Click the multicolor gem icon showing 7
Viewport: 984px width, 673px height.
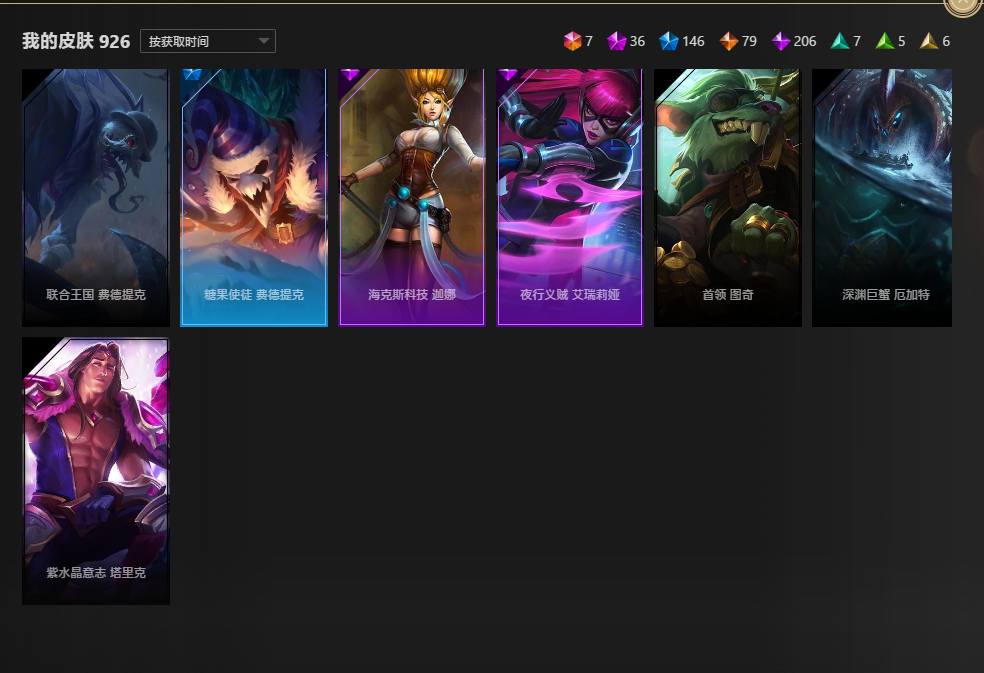pyautogui.click(x=572, y=41)
